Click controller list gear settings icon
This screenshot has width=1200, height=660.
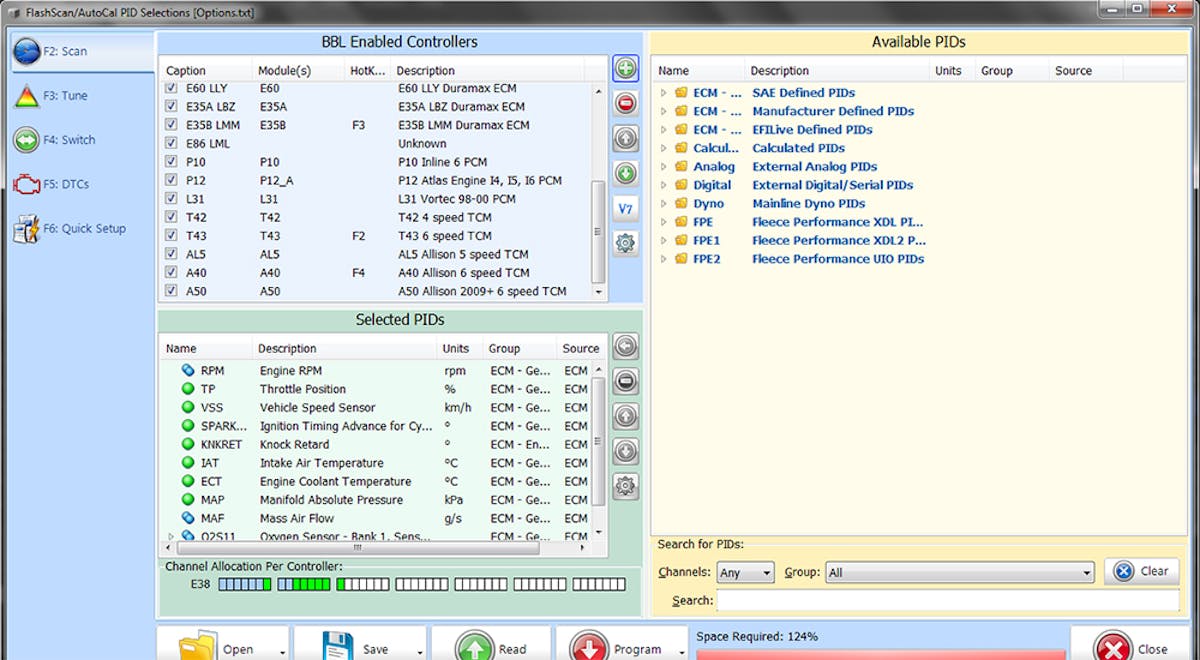[x=626, y=243]
